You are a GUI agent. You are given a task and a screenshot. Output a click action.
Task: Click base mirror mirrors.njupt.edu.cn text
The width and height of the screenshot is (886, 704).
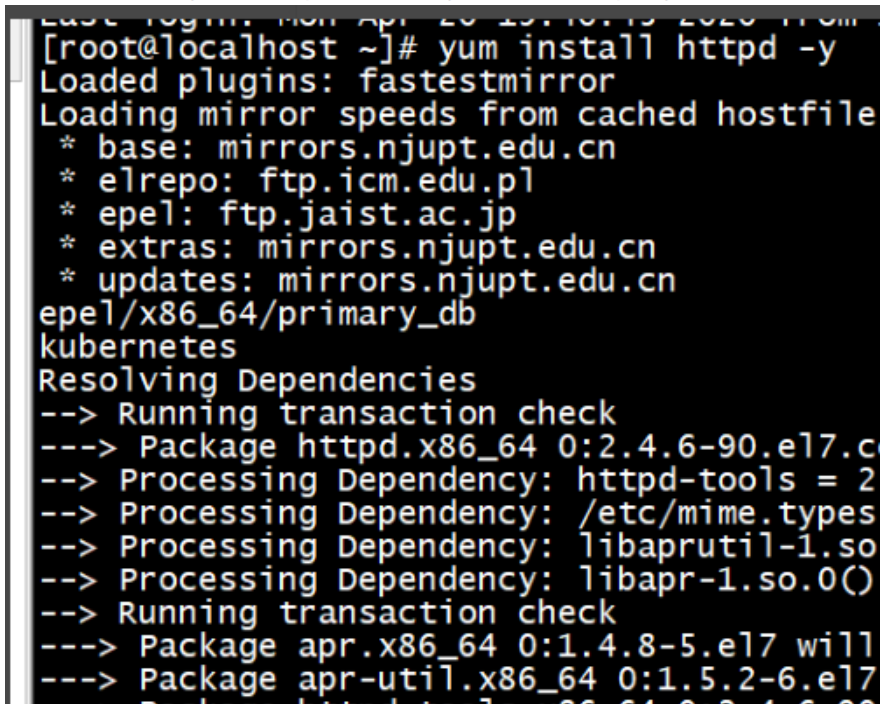point(417,149)
